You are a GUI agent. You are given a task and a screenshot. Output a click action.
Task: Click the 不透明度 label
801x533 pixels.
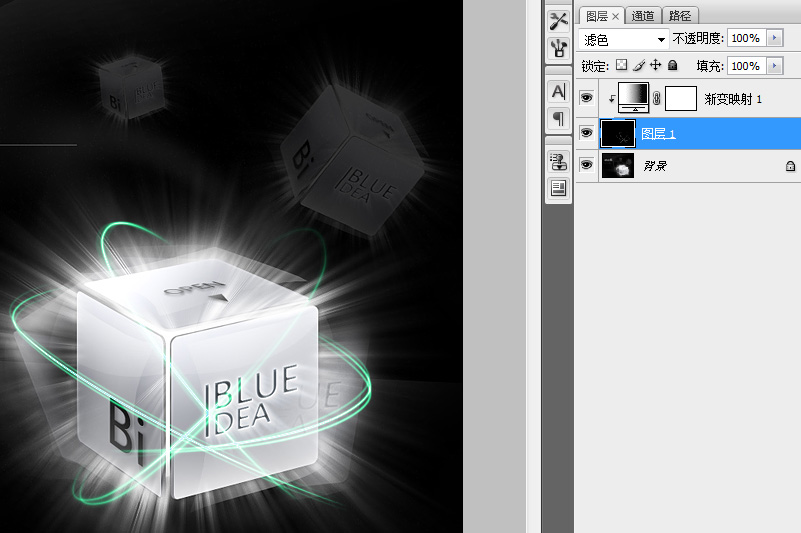[x=698, y=38]
